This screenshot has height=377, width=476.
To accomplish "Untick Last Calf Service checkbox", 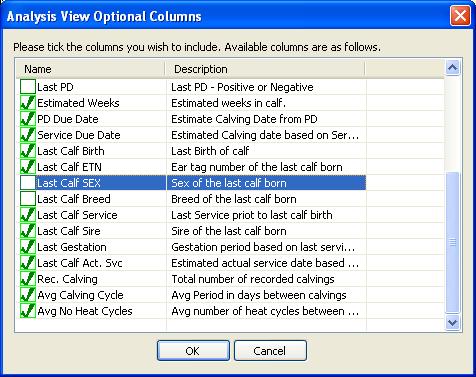I will [x=28, y=215].
